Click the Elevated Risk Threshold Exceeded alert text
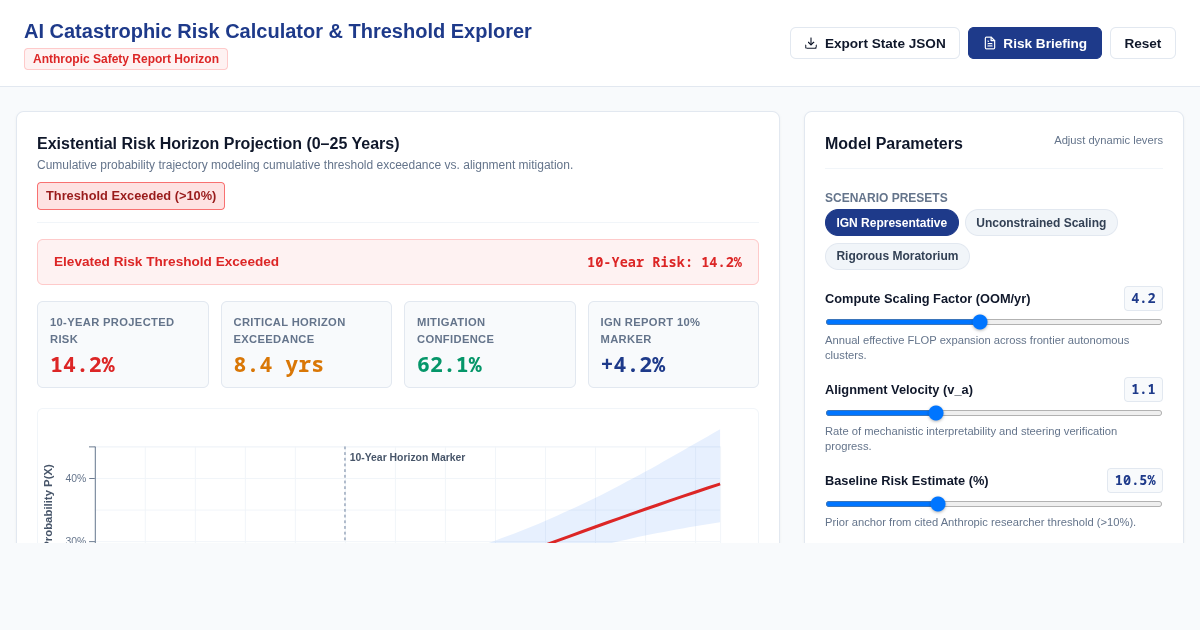This screenshot has height=630, width=1200. [x=166, y=262]
